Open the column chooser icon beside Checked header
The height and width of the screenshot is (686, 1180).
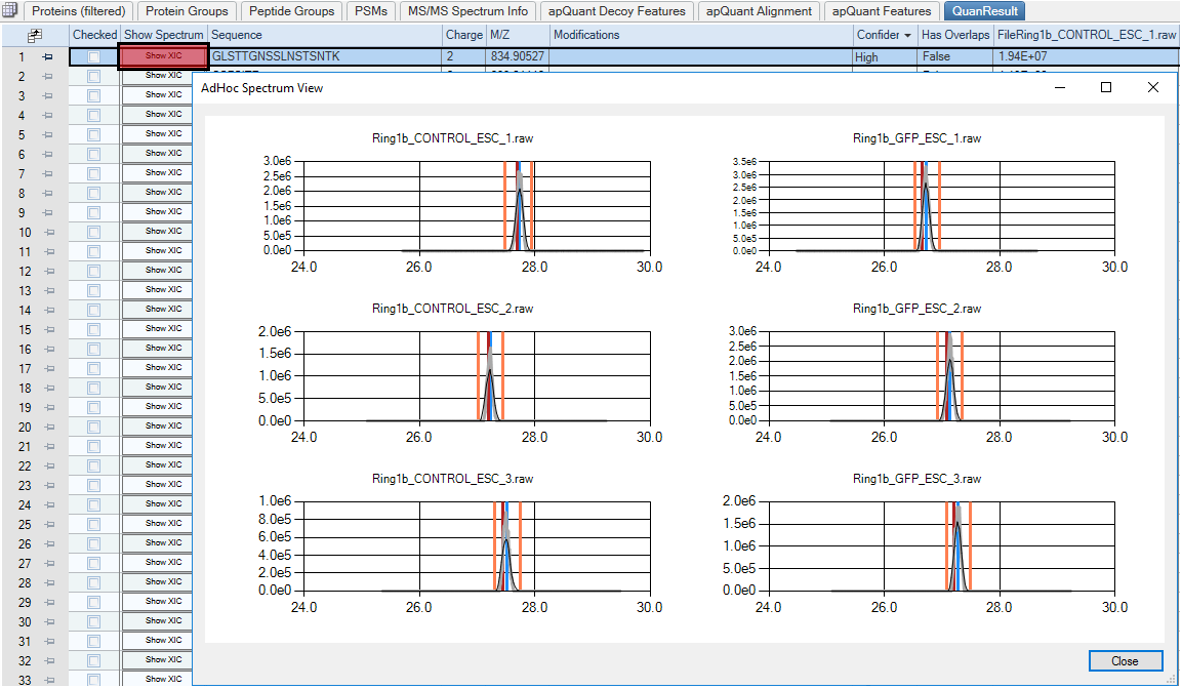pos(35,35)
